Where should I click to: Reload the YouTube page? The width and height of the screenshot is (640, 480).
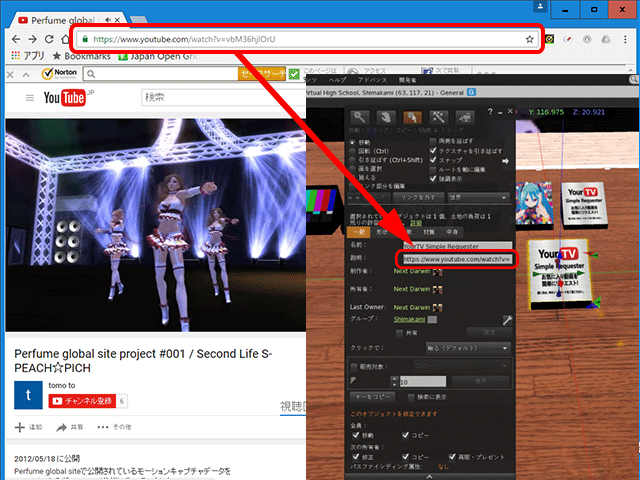click(x=49, y=39)
